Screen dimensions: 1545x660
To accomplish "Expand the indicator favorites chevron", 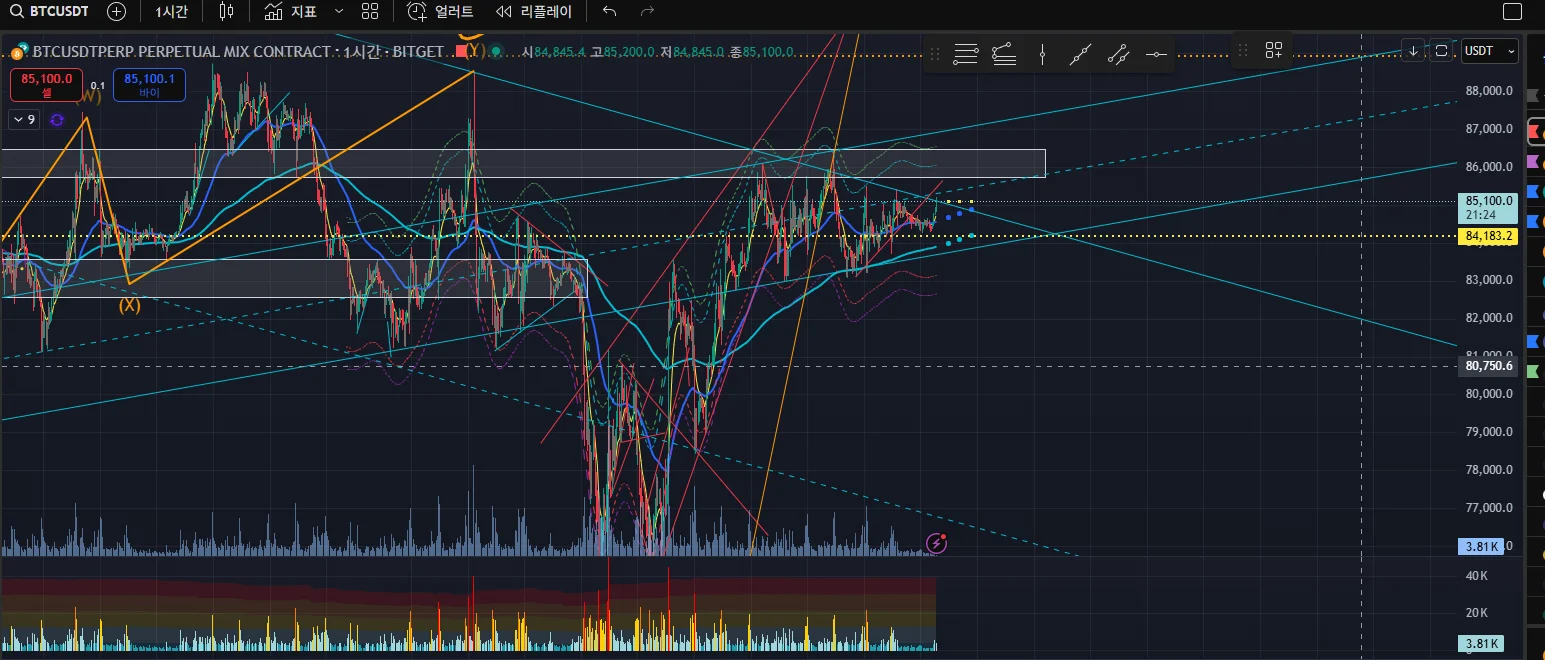I will coord(338,12).
